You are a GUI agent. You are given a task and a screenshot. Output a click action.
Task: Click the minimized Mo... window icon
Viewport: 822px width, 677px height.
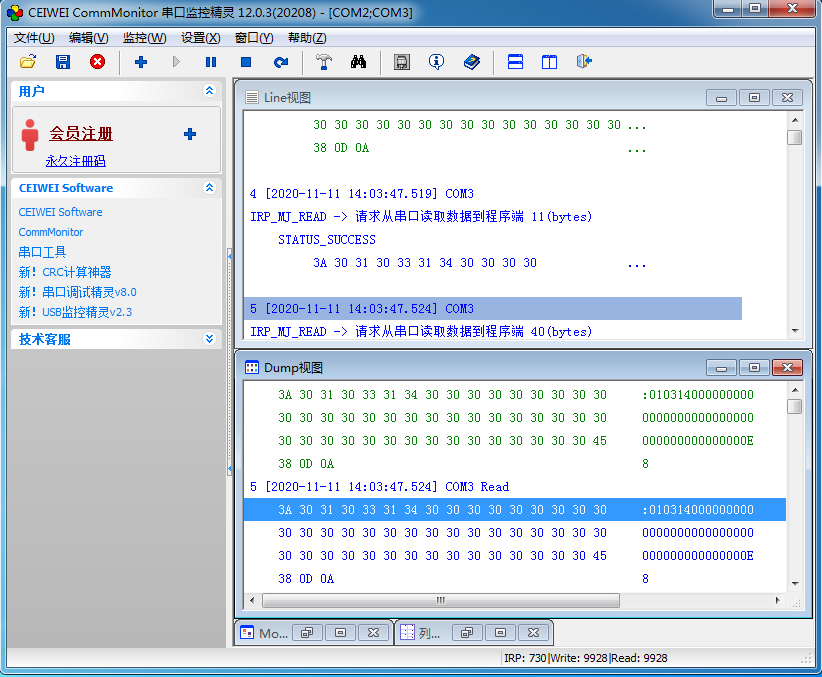[x=247, y=632]
